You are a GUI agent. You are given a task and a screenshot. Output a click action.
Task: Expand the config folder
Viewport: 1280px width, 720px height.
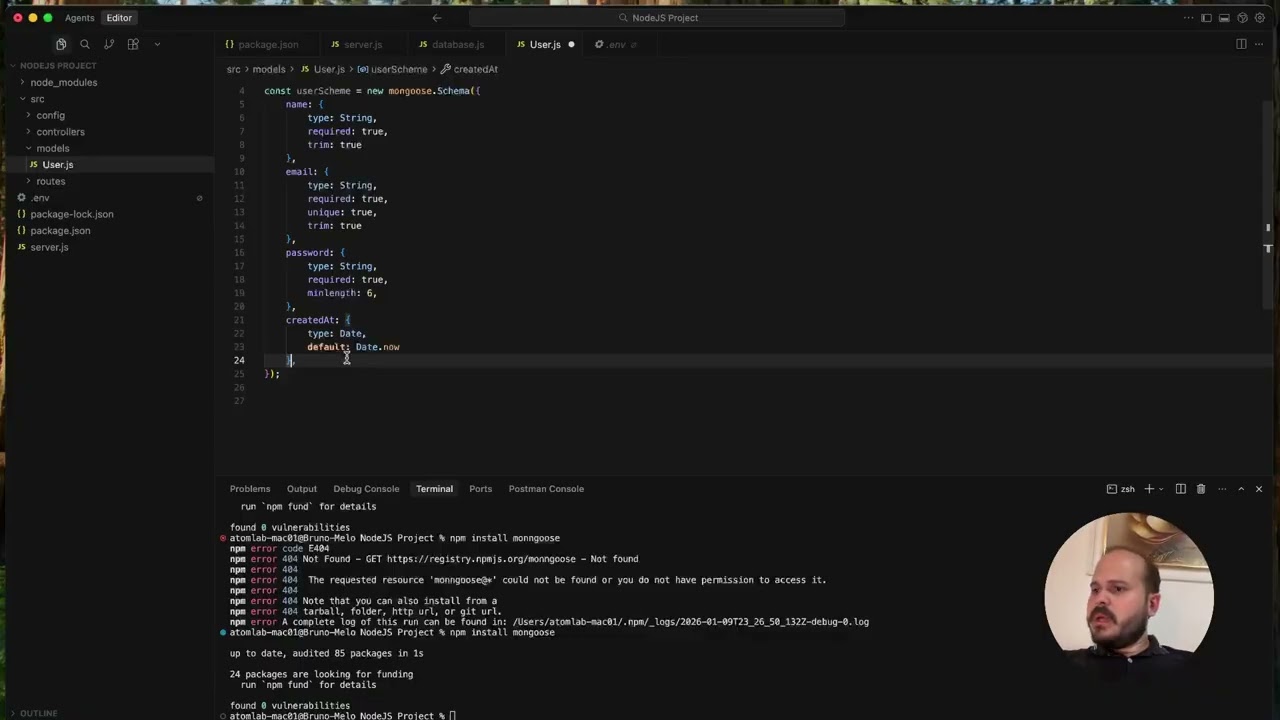(x=50, y=115)
